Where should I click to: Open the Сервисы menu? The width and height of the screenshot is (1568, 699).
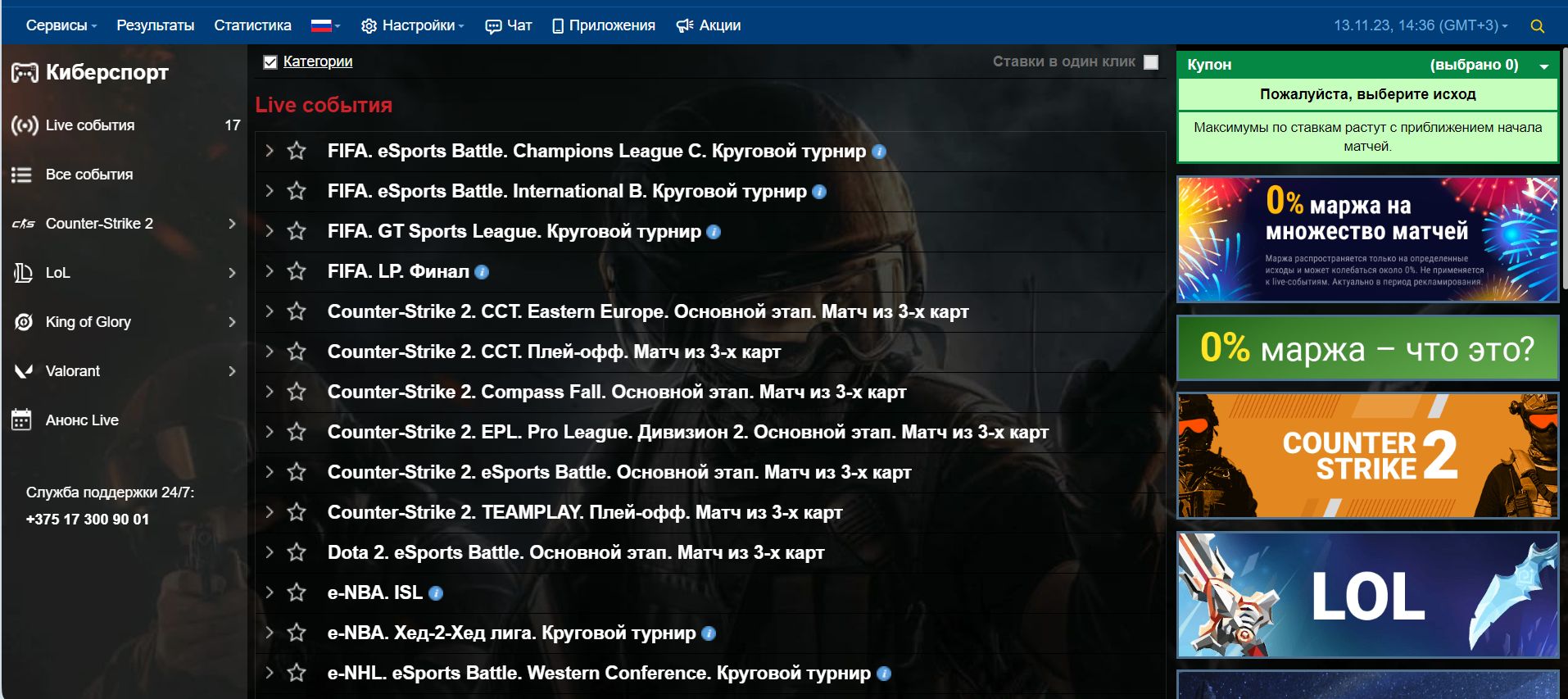tap(61, 25)
